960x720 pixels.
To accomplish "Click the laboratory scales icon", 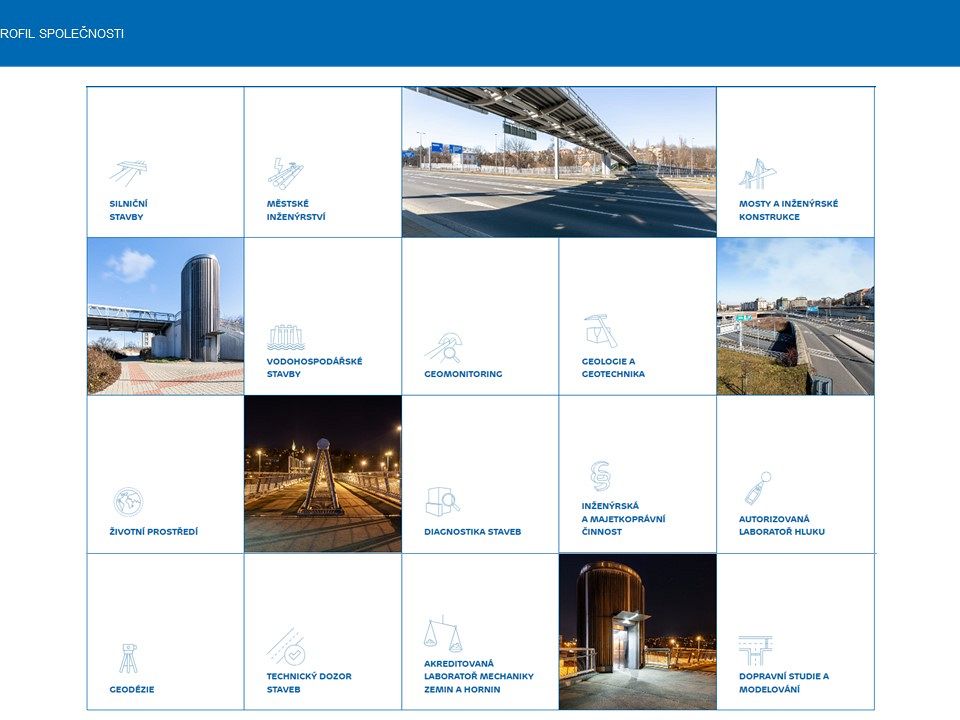I will [443, 634].
